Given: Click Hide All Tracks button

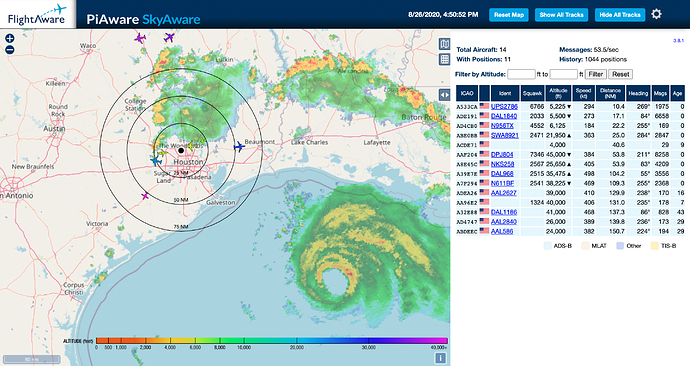Looking at the screenshot, I should click(x=620, y=15).
